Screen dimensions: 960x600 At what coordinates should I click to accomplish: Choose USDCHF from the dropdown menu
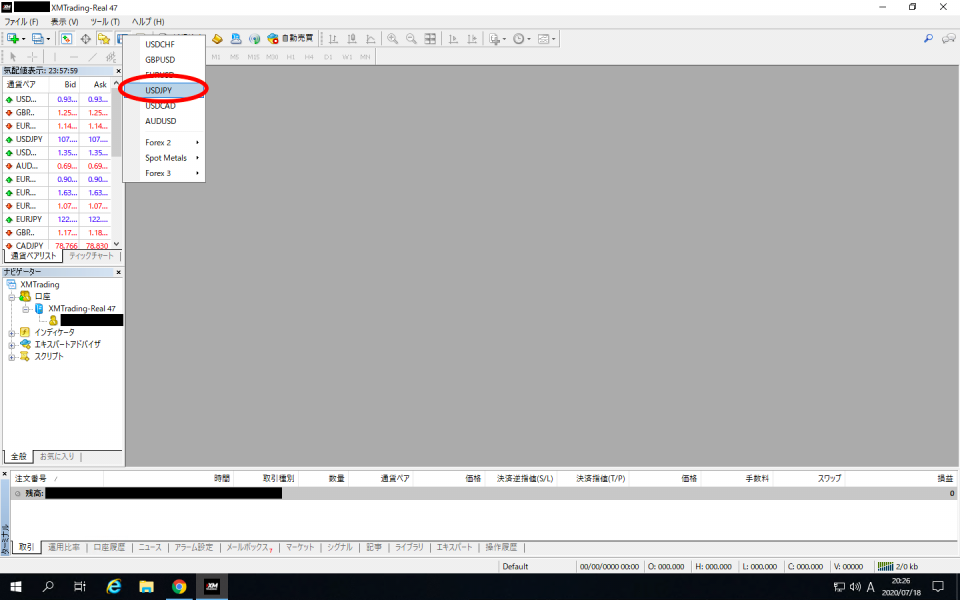tap(164, 44)
